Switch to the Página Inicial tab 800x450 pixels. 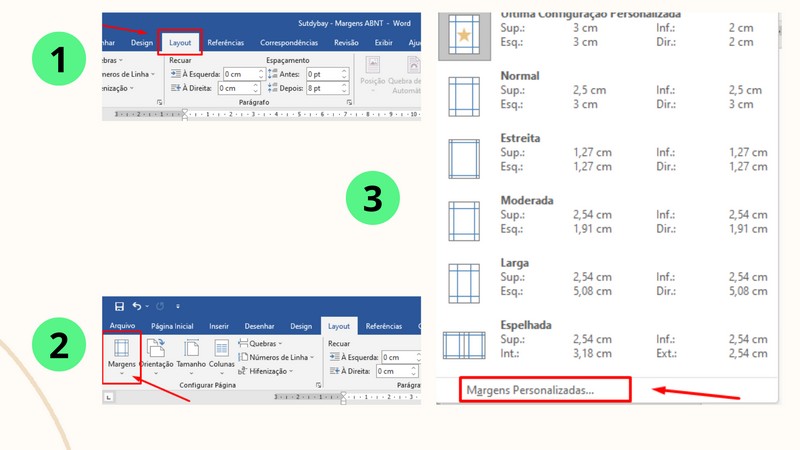point(172,326)
